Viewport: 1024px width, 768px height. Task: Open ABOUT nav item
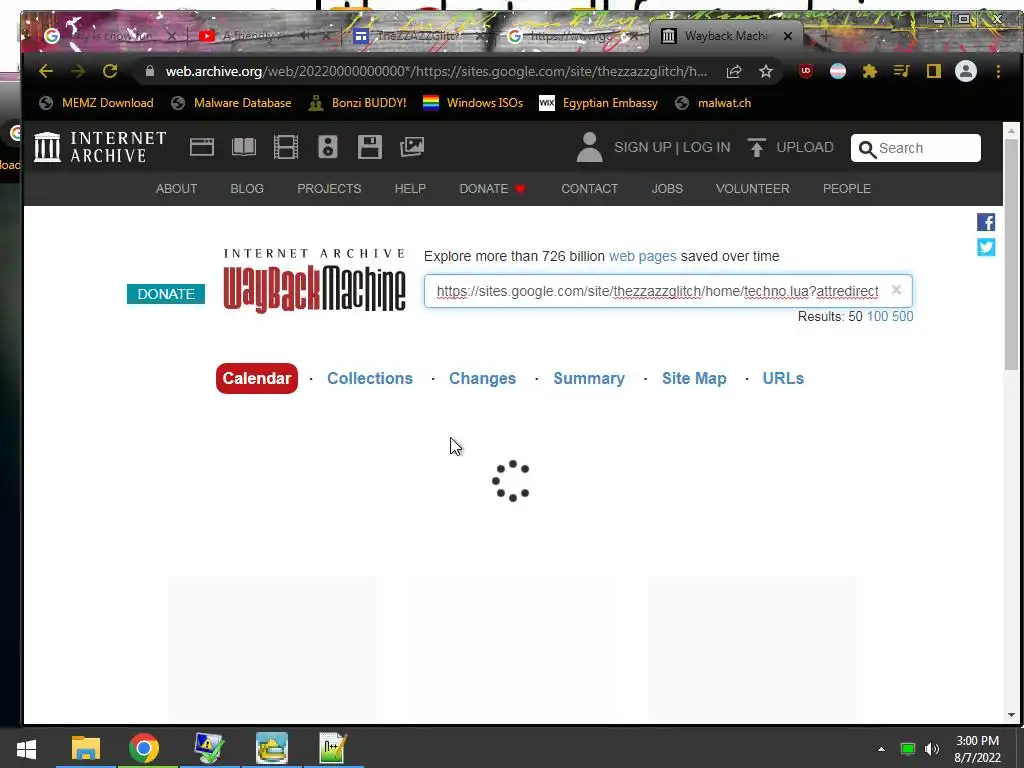[x=176, y=189]
